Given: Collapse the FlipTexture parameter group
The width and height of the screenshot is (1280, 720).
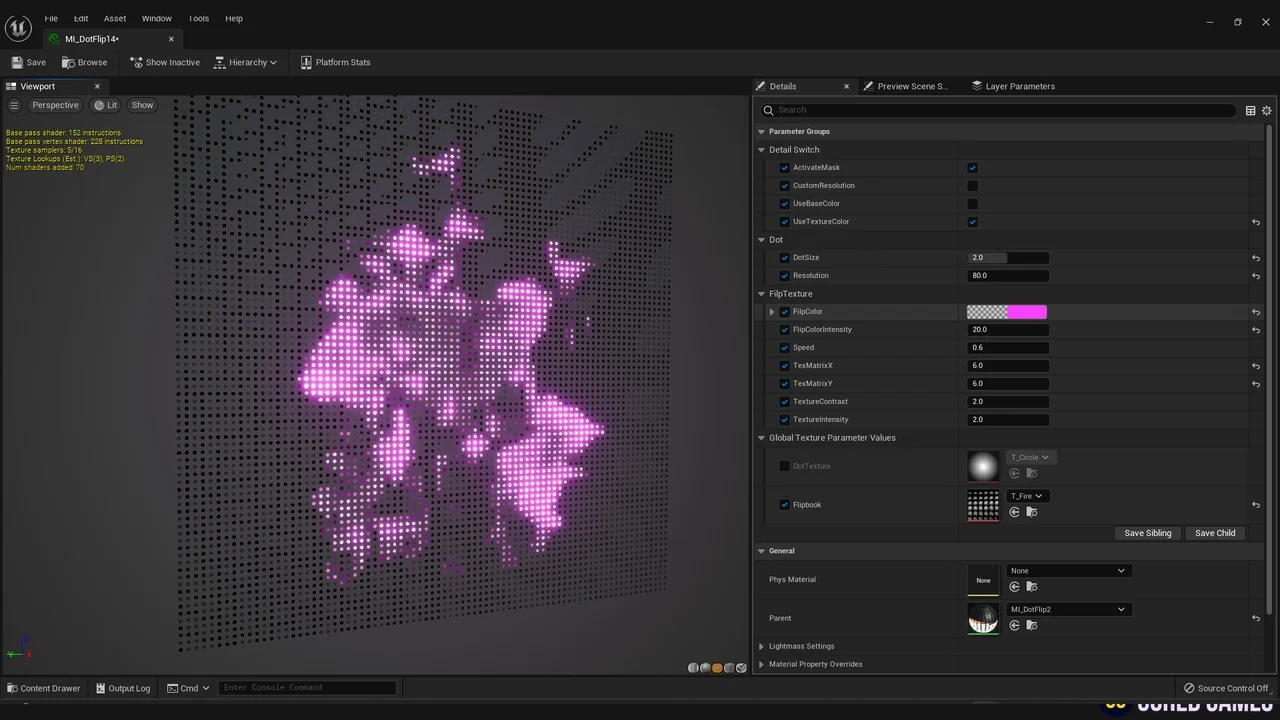Looking at the screenshot, I should (761, 293).
